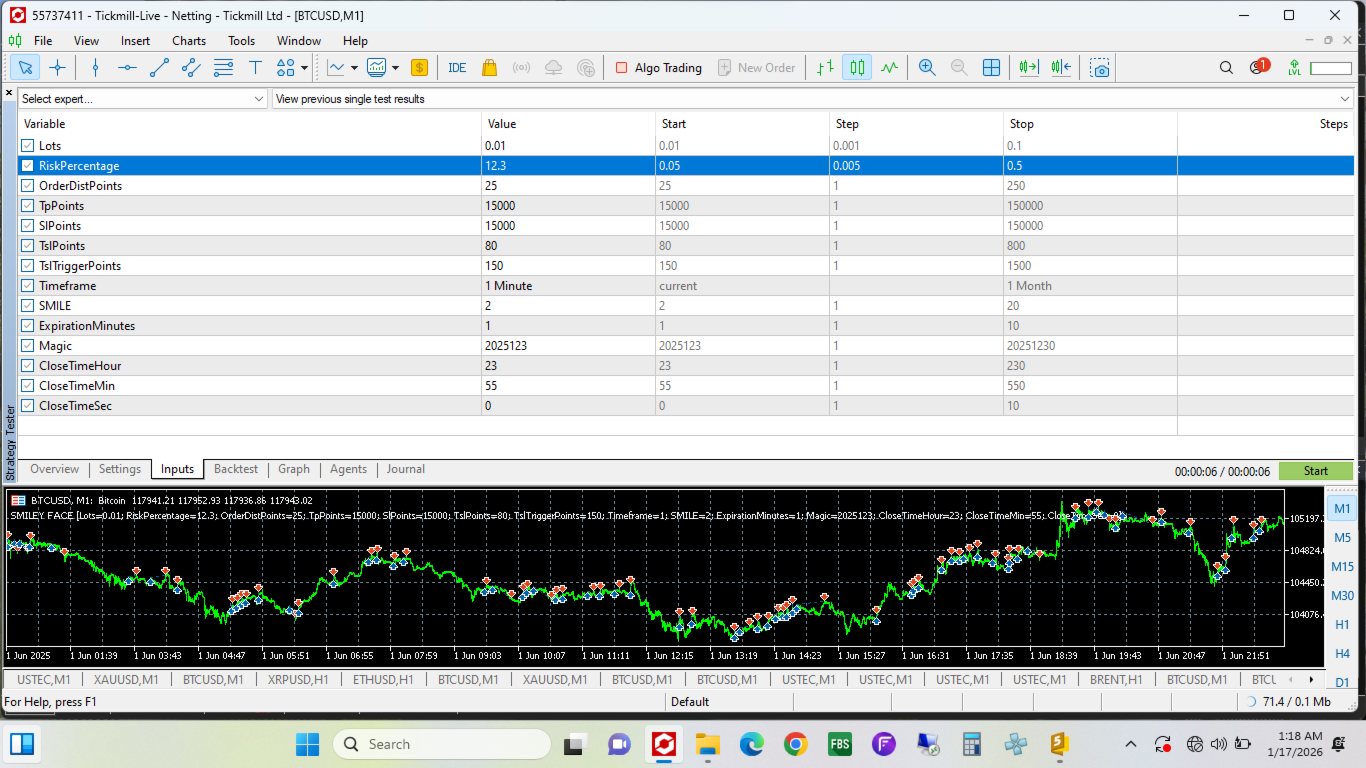This screenshot has width=1366, height=768.
Task: Uncheck the TpPoints checkbox
Action: point(28,206)
